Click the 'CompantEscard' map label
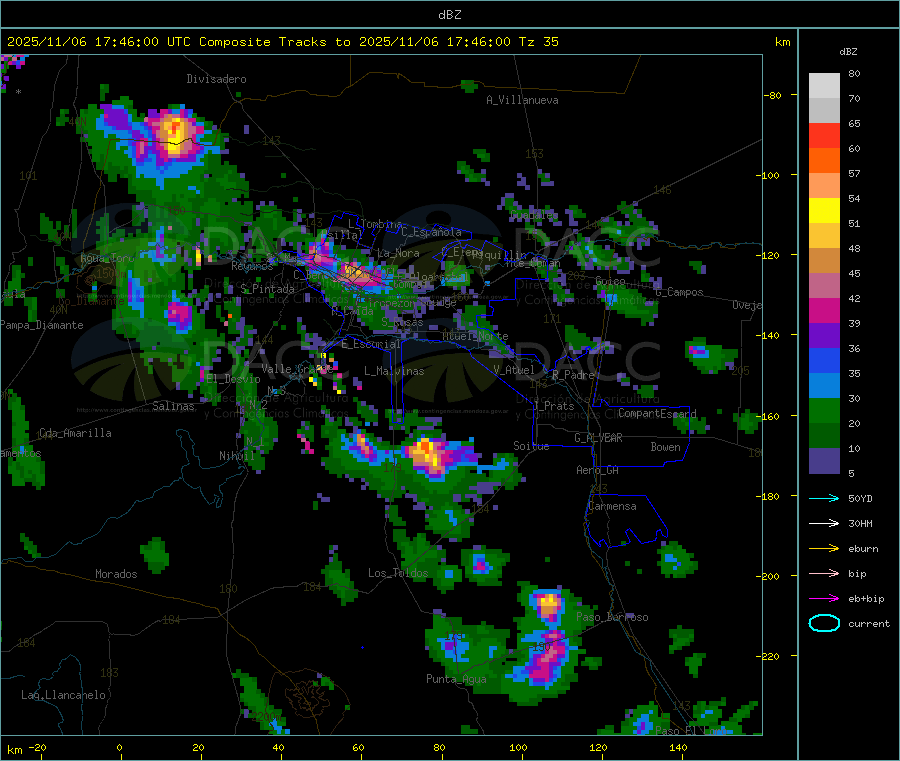The height and width of the screenshot is (761, 900). point(657,413)
